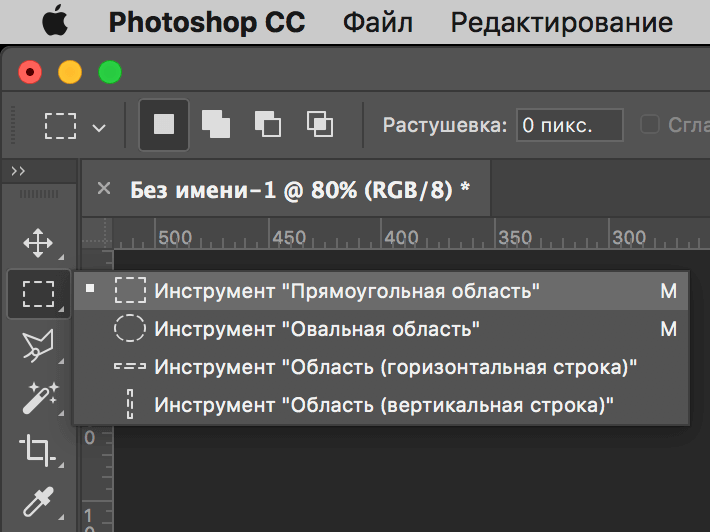Toggle the Сглаживание checkbox
The height and width of the screenshot is (532, 710).
[x=650, y=125]
